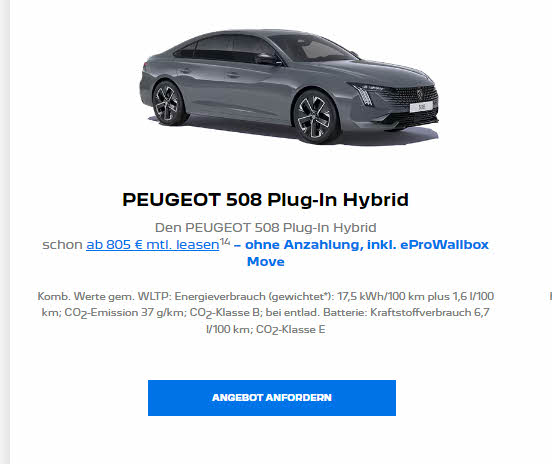Click the 'CO2-Klasse E' text line
Screen dimensions: 552x464
[266, 330]
